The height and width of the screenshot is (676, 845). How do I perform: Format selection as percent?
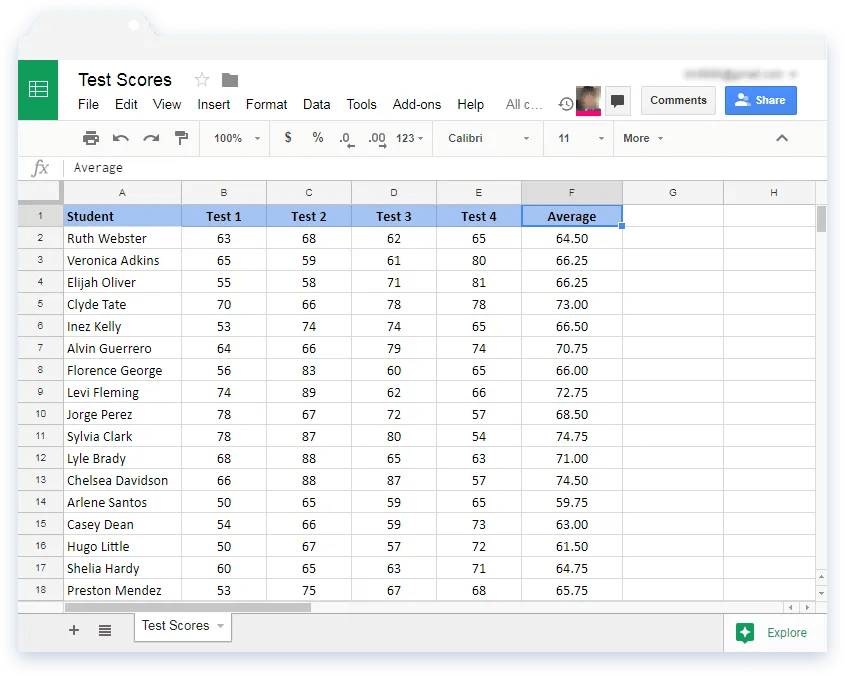pyautogui.click(x=317, y=138)
